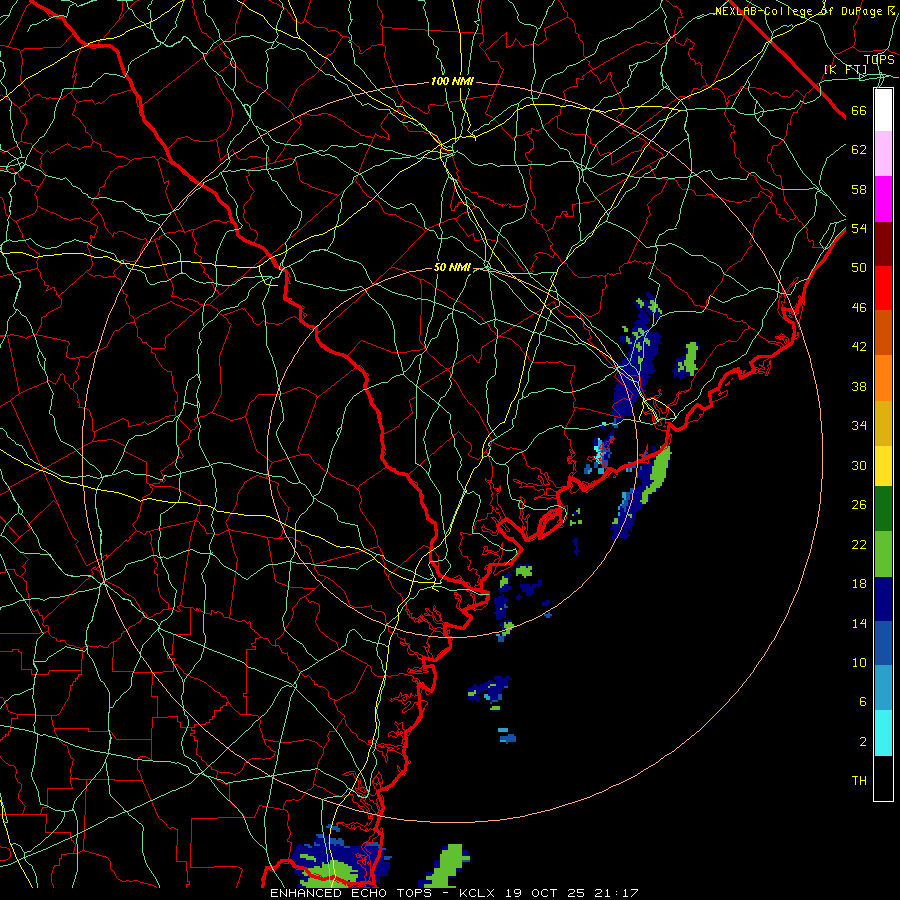Choose the light green legend swatch
The width and height of the screenshot is (900, 900).
click(x=883, y=554)
